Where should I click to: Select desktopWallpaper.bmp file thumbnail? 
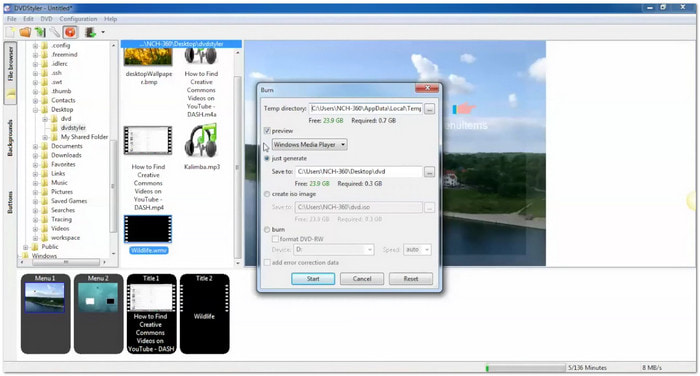tap(148, 57)
